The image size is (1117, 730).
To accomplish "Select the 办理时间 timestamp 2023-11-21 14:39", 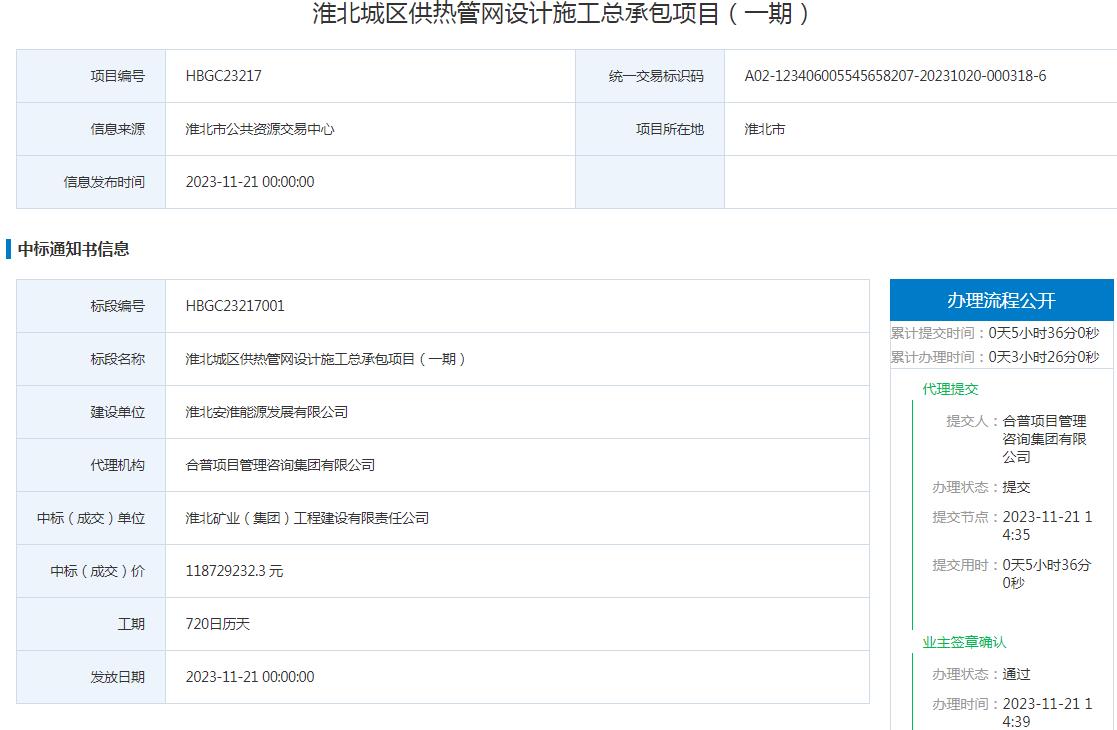I will [x=1047, y=712].
